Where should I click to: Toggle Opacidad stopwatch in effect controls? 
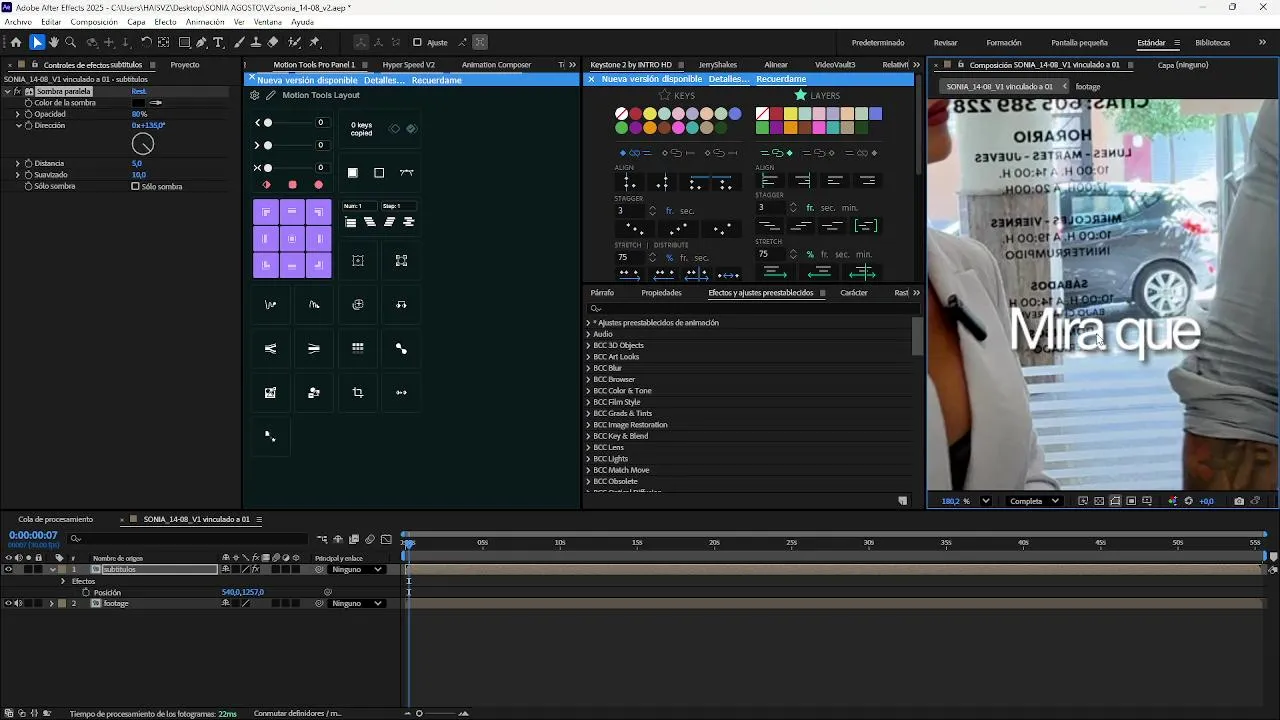(x=28, y=114)
